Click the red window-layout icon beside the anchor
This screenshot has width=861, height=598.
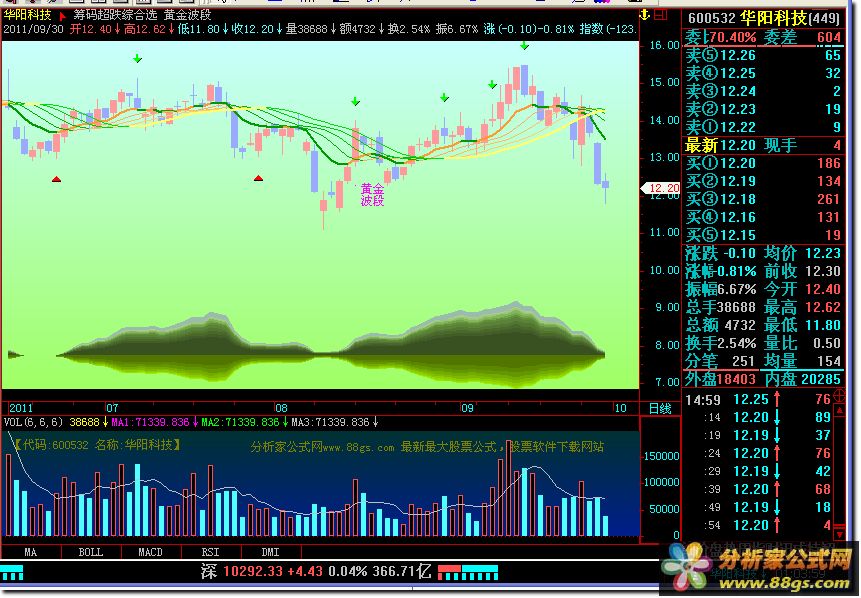click(661, 15)
